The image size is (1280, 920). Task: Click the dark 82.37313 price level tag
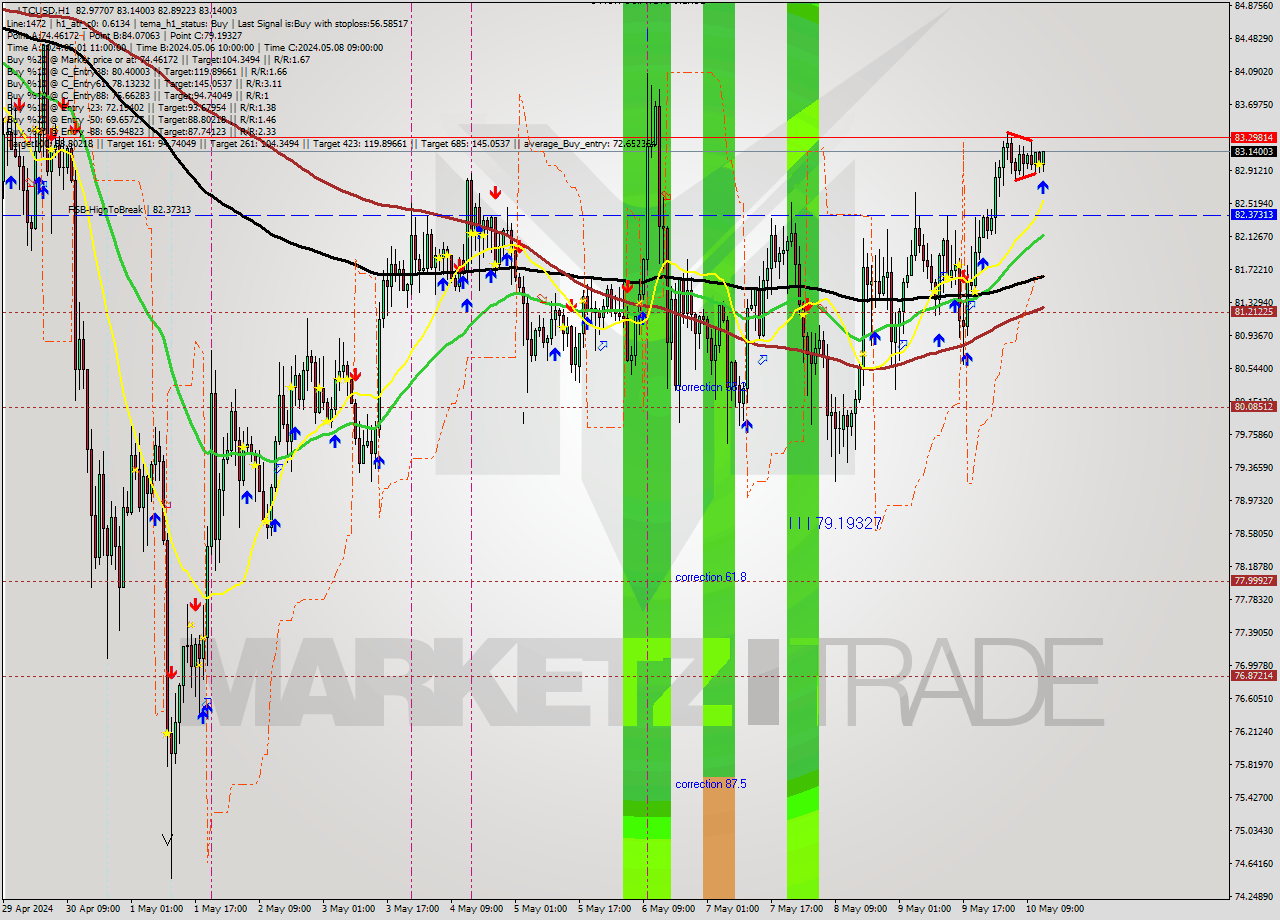pos(1253,215)
